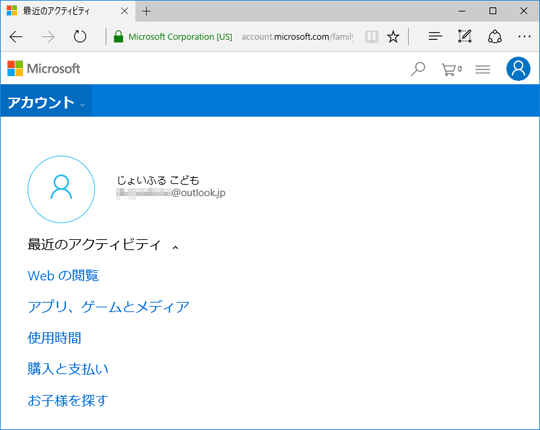This screenshot has width=540, height=430.
Task: Make a Web Note with pen icon
Action: (465, 36)
